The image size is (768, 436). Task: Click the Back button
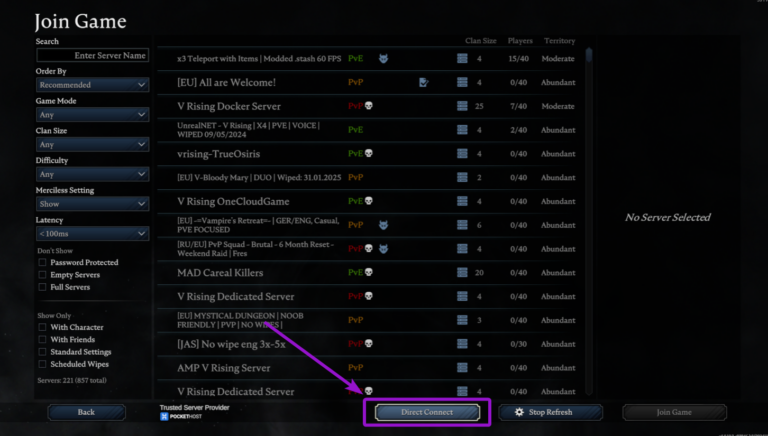click(x=86, y=412)
